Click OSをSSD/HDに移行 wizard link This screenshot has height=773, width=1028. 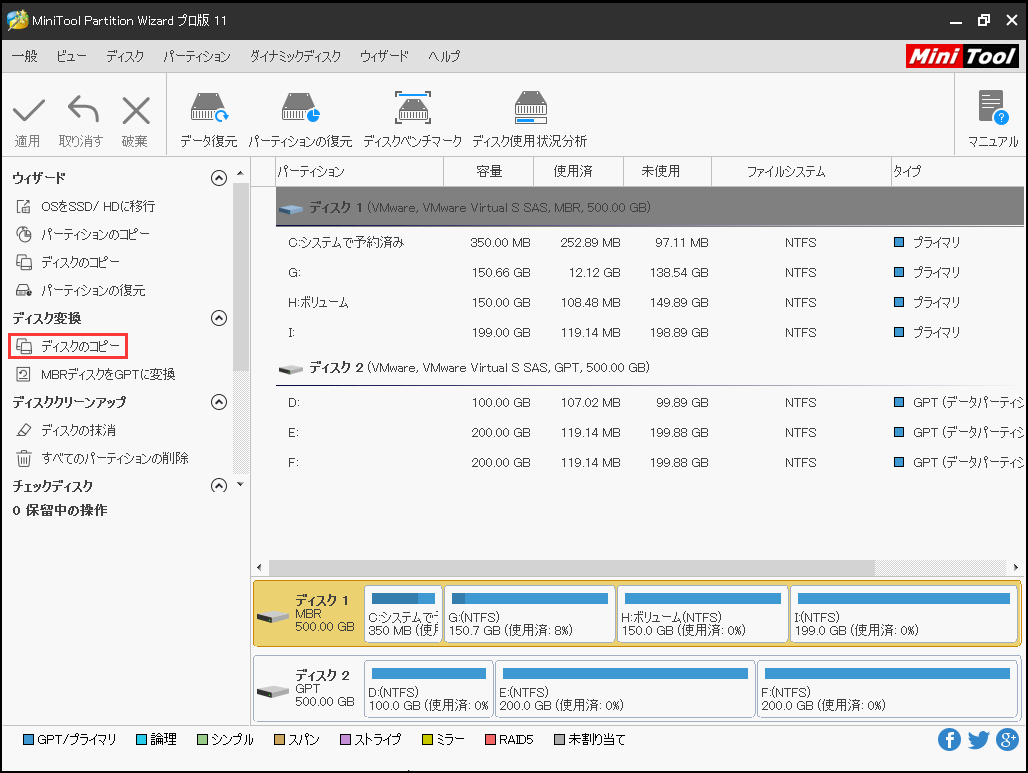tap(97, 206)
